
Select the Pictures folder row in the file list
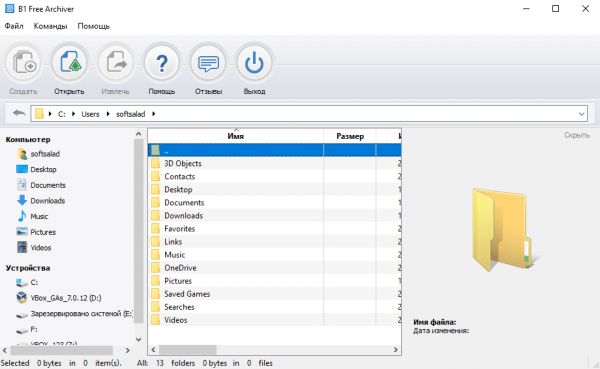tap(274, 281)
